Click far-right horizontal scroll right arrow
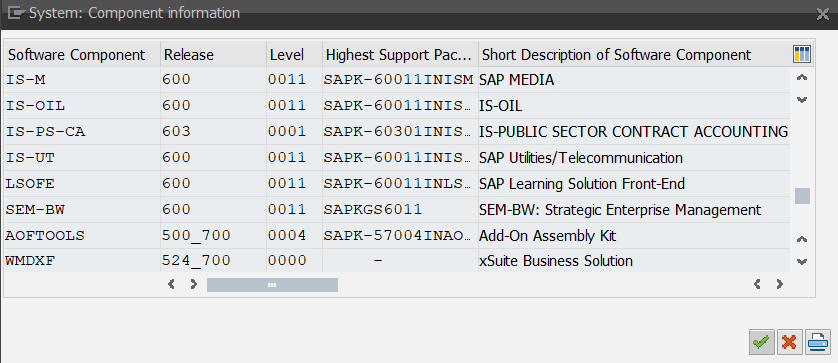This screenshot has width=838, height=363. point(780,284)
